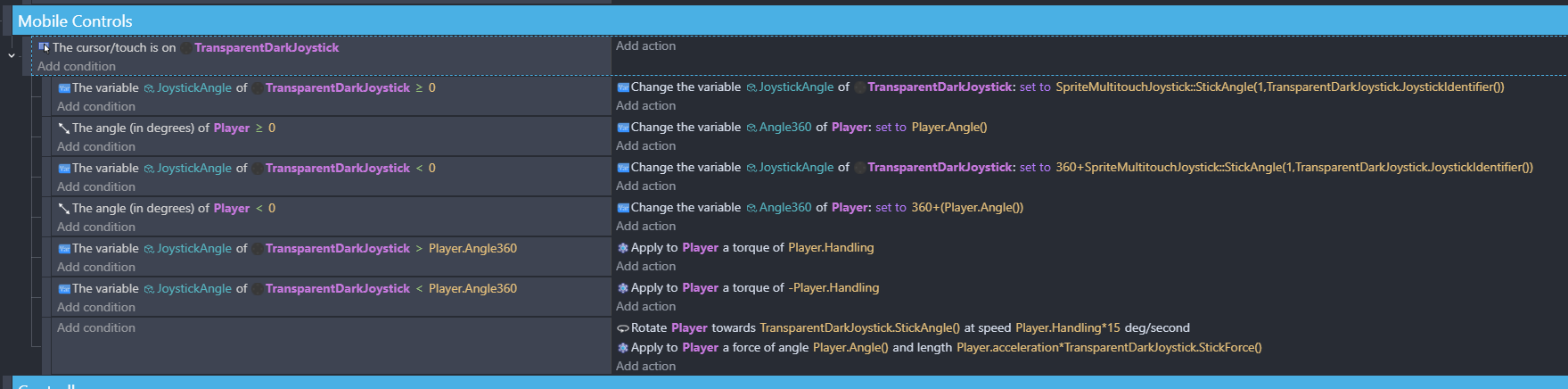
Task: Click 'Add condition' in last empty-condition event
Action: click(x=96, y=328)
